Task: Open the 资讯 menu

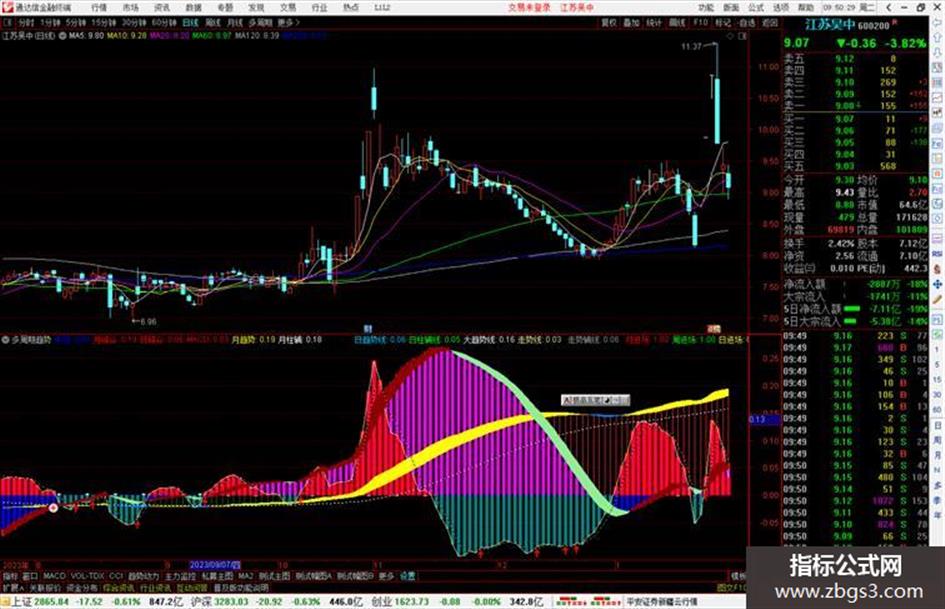Action: pyautogui.click(x=162, y=7)
